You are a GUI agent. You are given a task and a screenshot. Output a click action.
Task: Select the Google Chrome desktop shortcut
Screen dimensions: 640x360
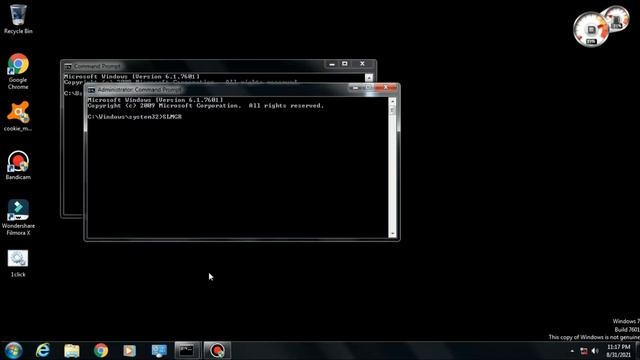[x=18, y=71]
